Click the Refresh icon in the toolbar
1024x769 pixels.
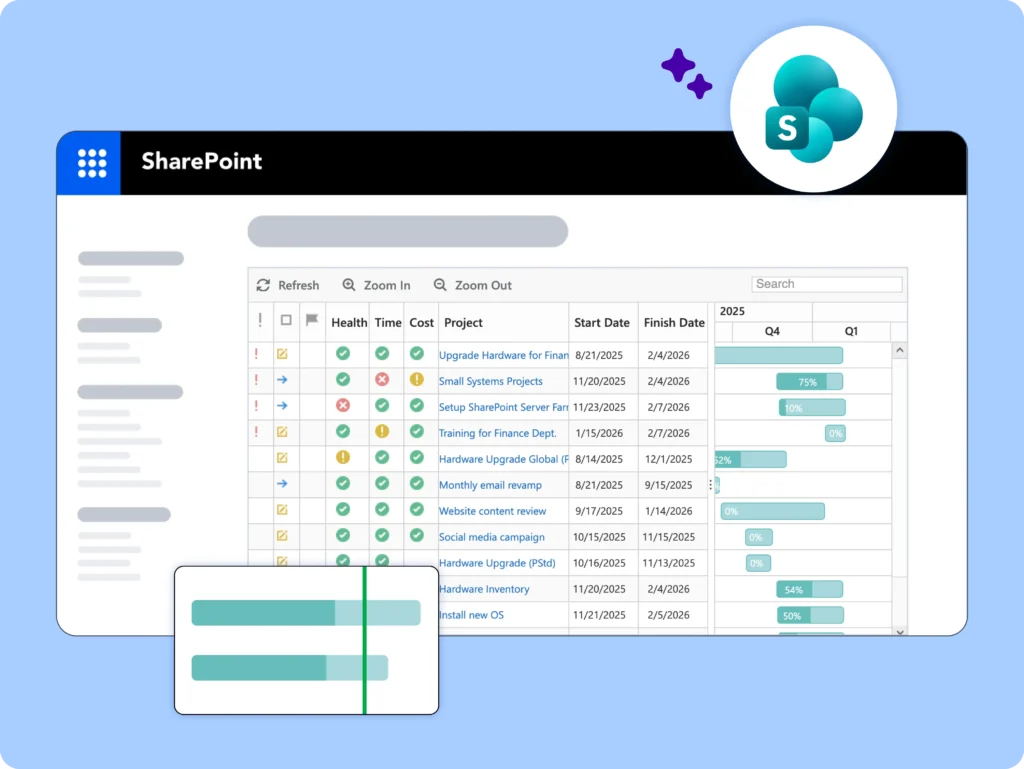click(x=264, y=285)
